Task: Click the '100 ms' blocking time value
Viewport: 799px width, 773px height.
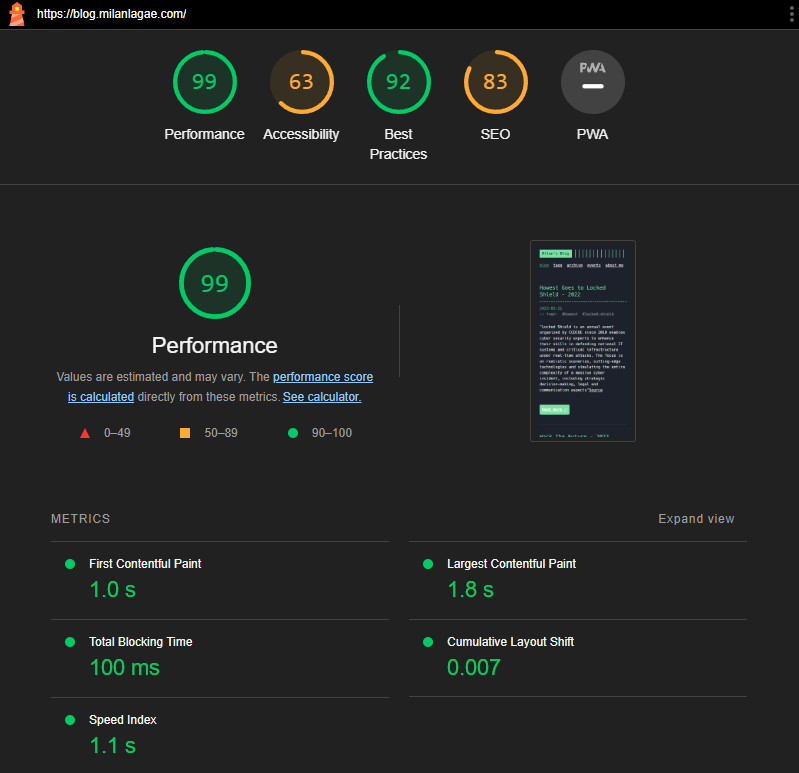Action: point(125,668)
